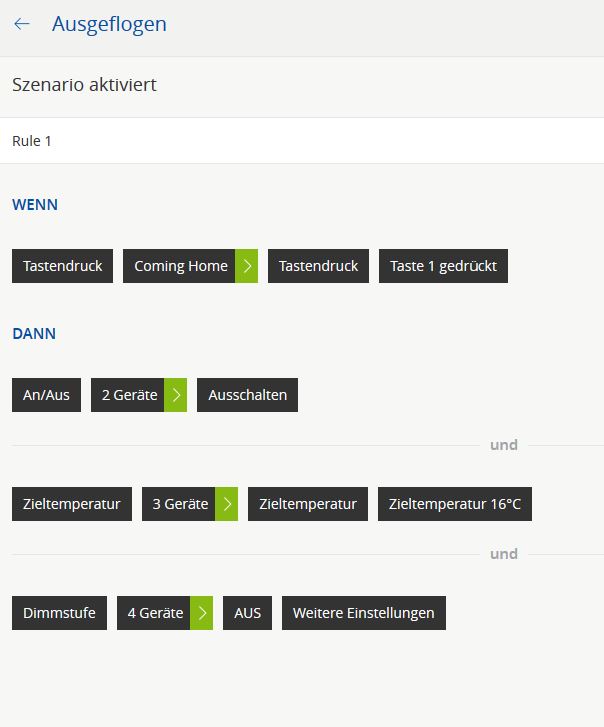Select first Tastendruck trigger chip
Image resolution: width=604 pixels, height=727 pixels.
point(63,266)
